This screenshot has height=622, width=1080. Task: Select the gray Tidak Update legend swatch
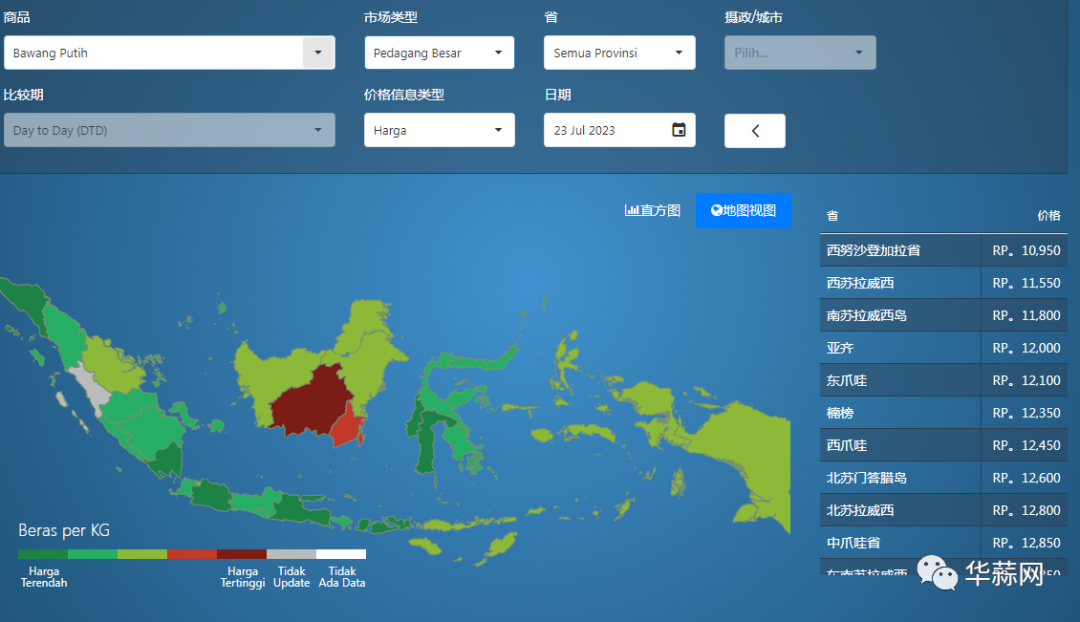(291, 554)
